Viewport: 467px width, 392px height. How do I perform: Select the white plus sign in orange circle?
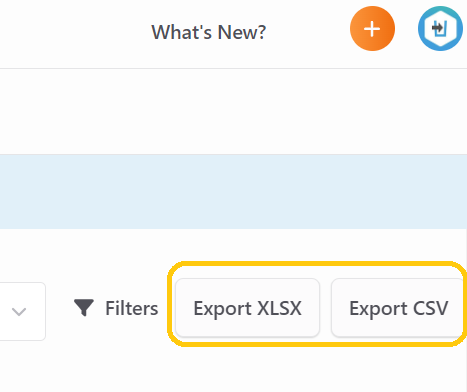372,29
